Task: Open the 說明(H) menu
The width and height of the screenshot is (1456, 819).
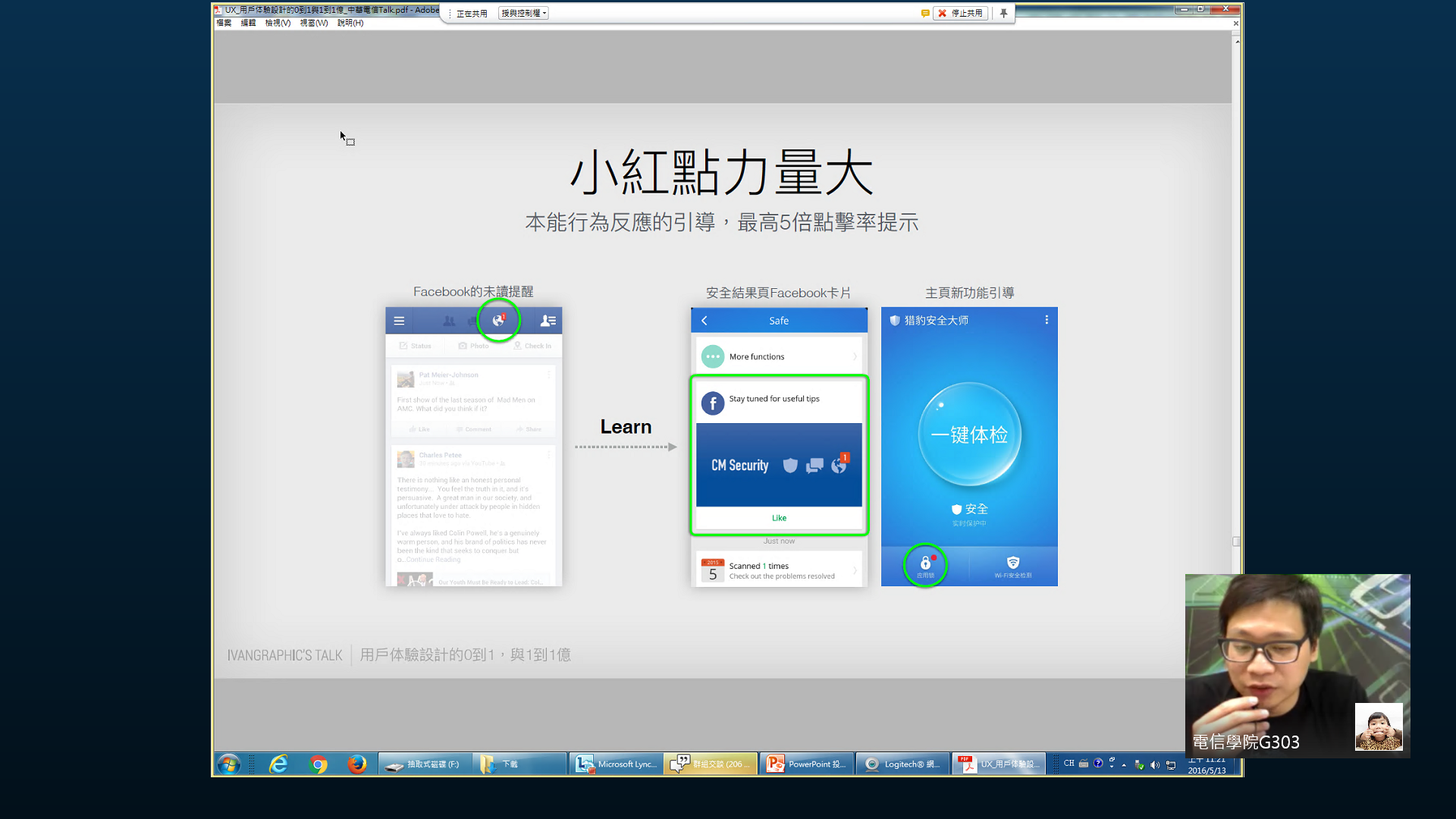Action: pyautogui.click(x=350, y=23)
